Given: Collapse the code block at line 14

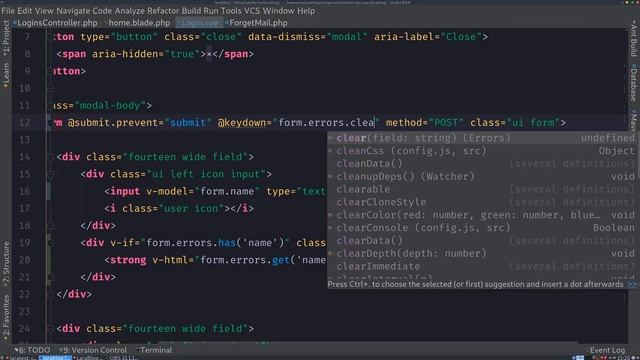Looking at the screenshot, I should pyautogui.click(x=50, y=157).
